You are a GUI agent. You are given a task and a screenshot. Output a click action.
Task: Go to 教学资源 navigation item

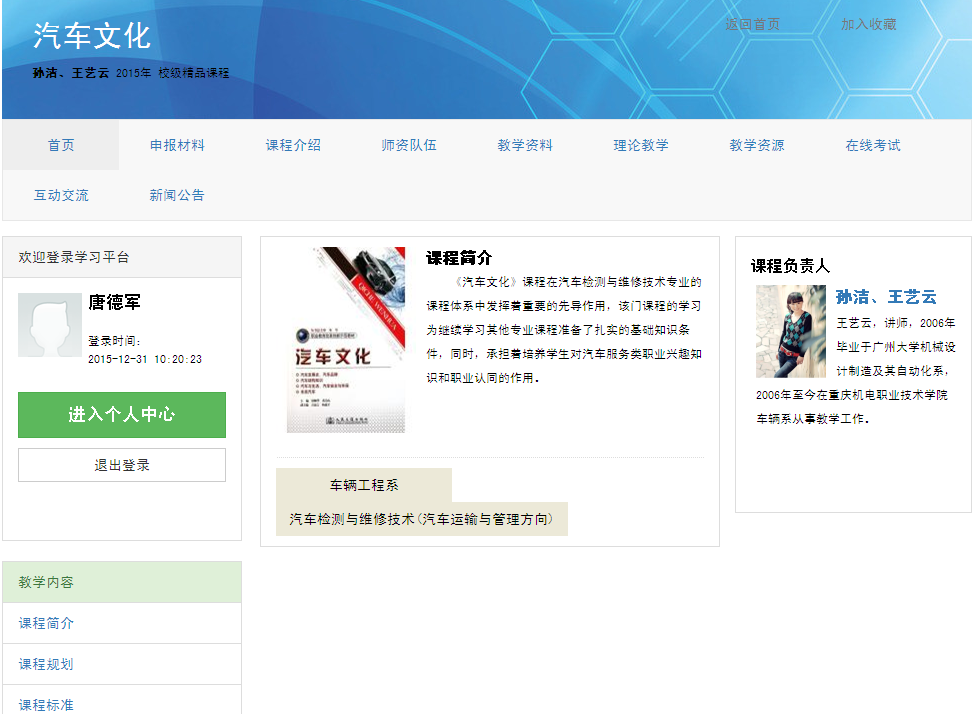pos(757,145)
